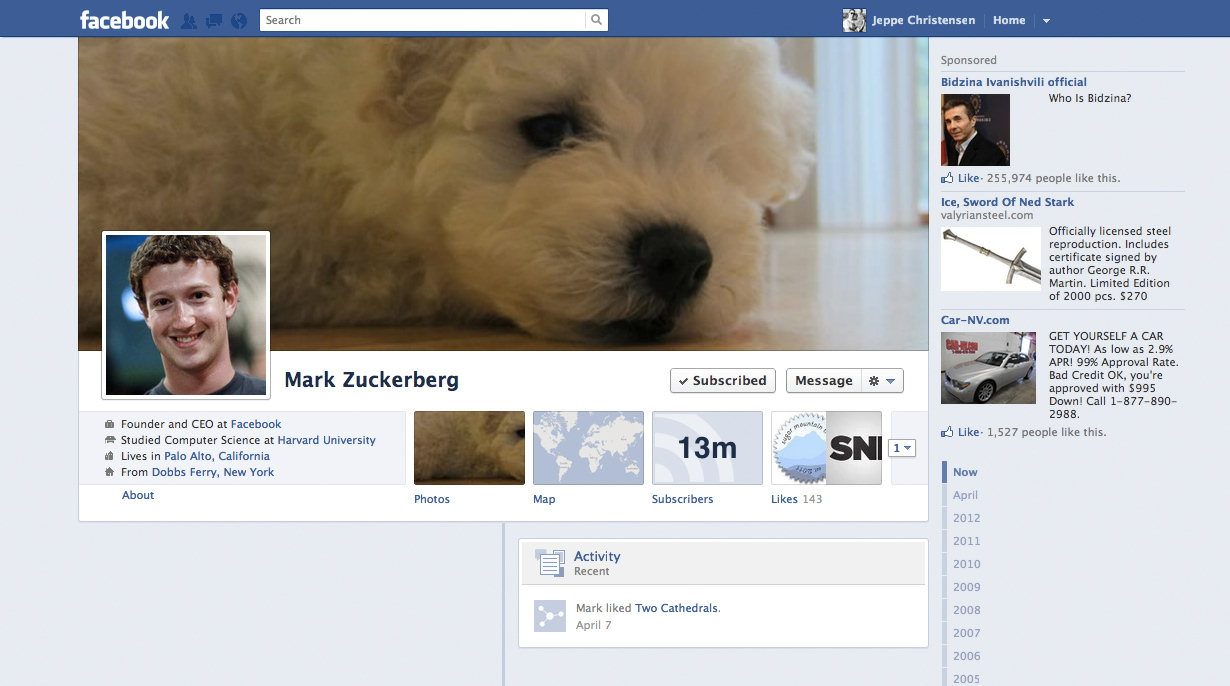Screen dimensions: 1230x686
Task: Open the Two Cathedrals link
Action: tap(676, 608)
